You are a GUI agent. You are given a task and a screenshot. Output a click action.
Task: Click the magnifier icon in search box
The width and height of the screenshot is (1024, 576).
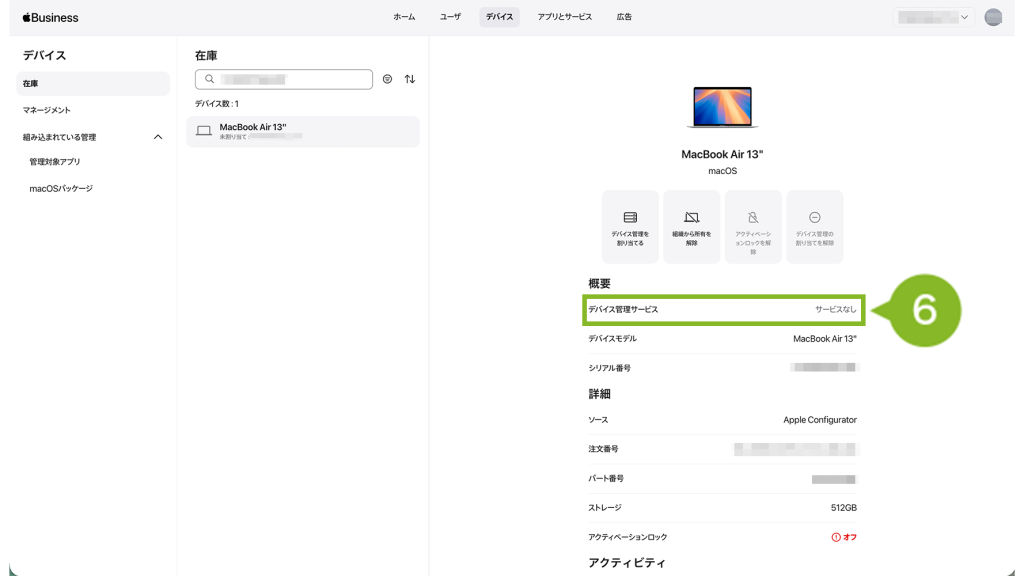[x=210, y=79]
